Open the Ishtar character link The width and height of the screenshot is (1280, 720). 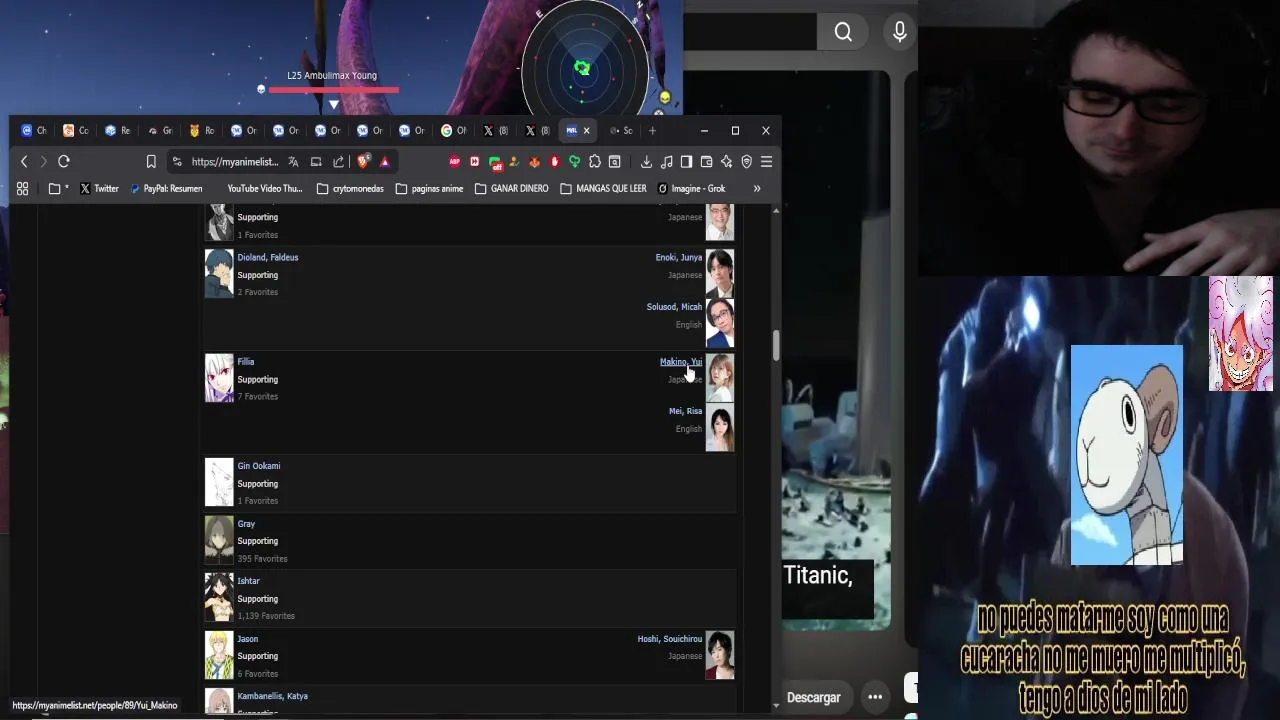tap(249, 581)
